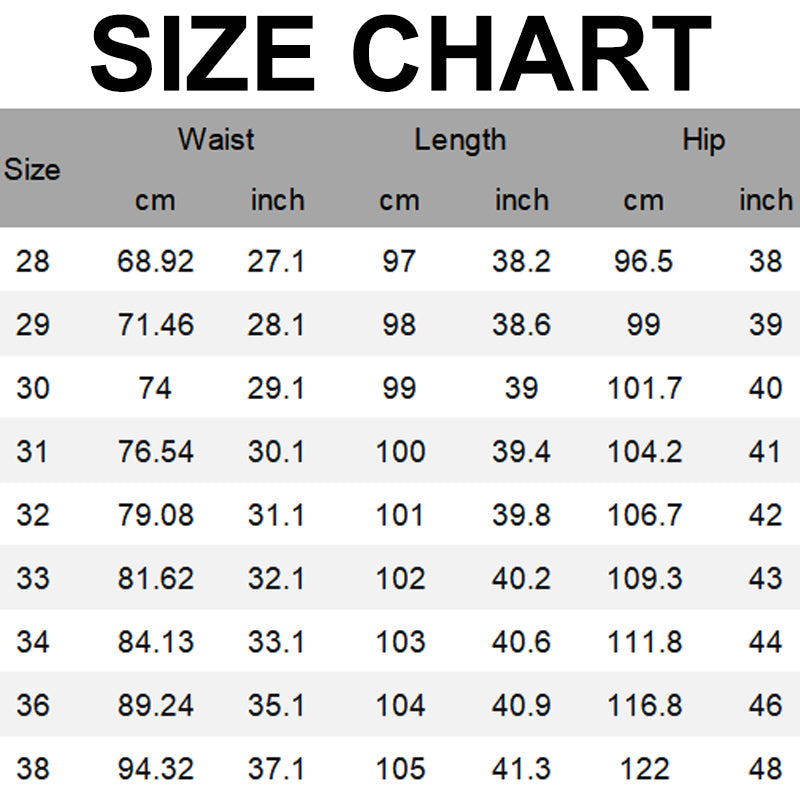The height and width of the screenshot is (800, 800).
Task: Select the Waist column header
Action: click(x=216, y=139)
